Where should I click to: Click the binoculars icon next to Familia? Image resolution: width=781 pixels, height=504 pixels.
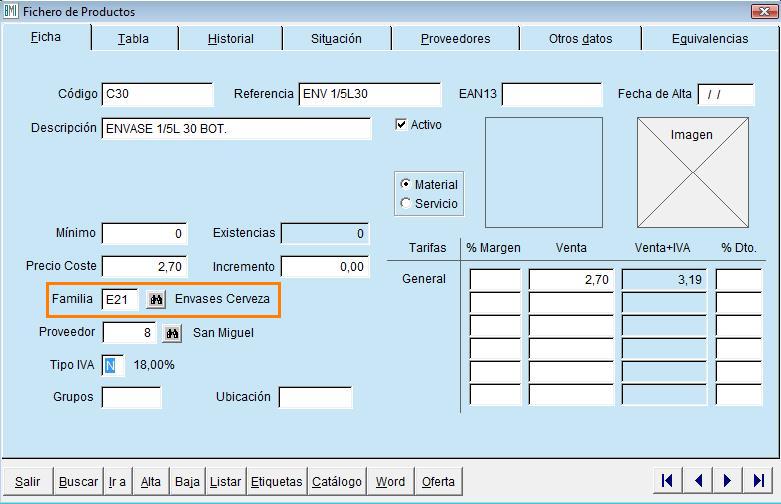pyautogui.click(x=155, y=299)
